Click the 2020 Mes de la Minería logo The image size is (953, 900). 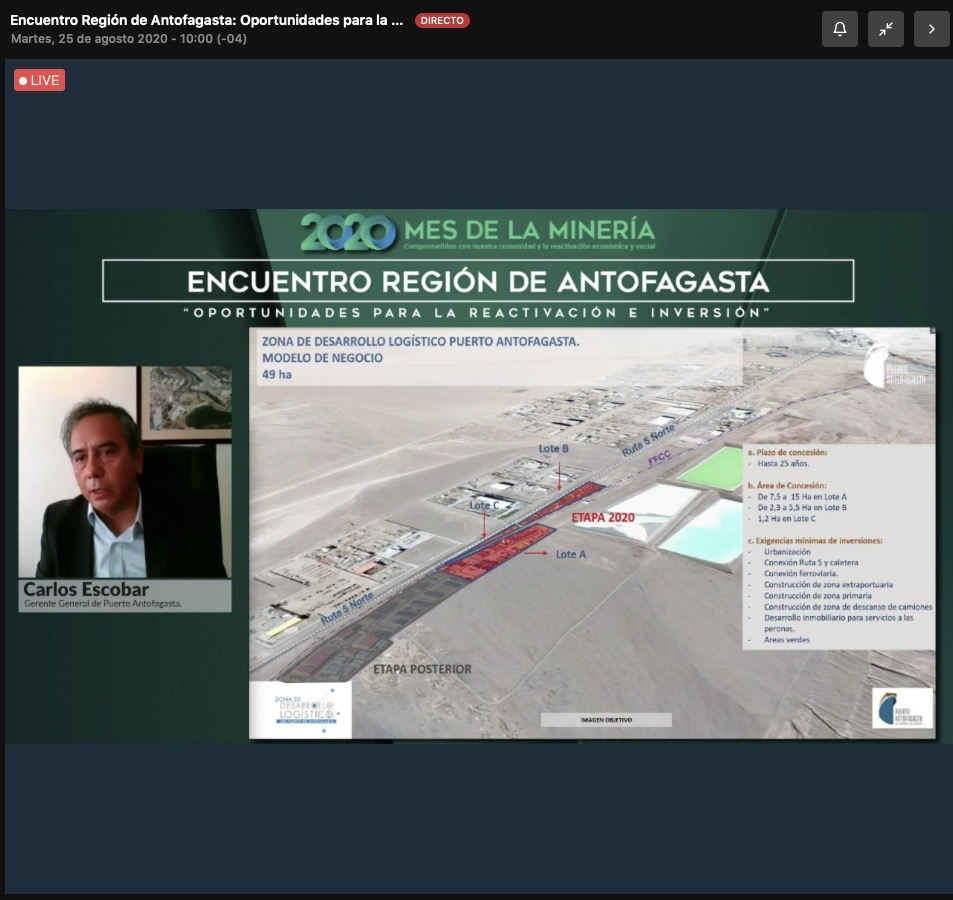(478, 232)
